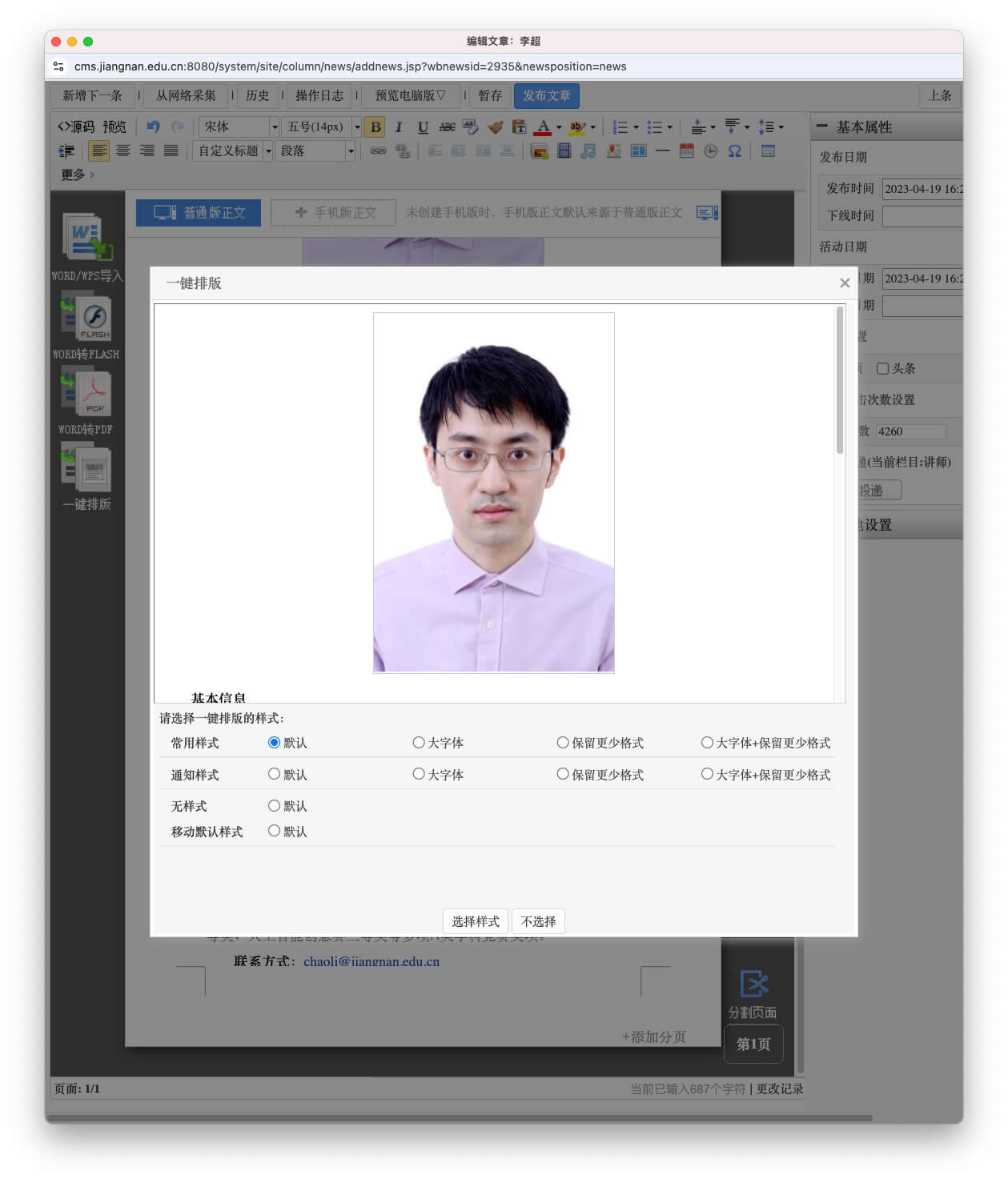Close the 一键排版 dialog with the X
The width and height of the screenshot is (1008, 1183).
tap(844, 283)
